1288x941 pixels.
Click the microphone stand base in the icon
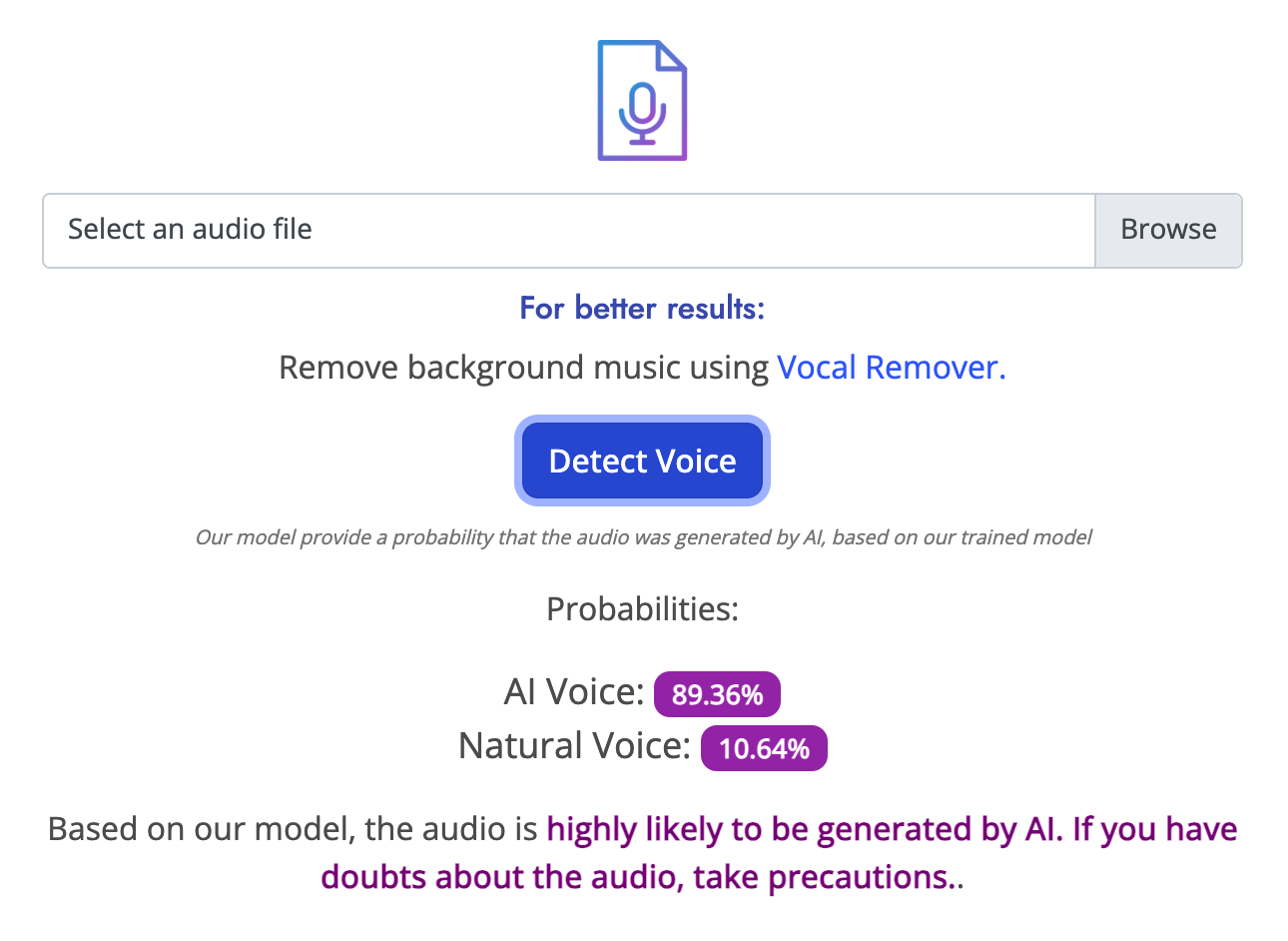click(x=642, y=139)
